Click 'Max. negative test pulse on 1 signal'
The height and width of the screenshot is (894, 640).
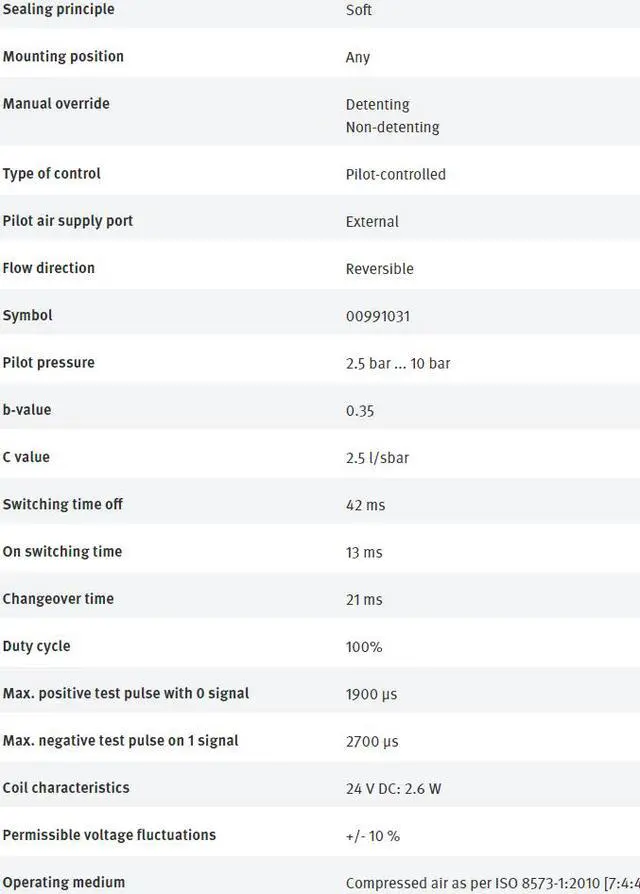(120, 740)
